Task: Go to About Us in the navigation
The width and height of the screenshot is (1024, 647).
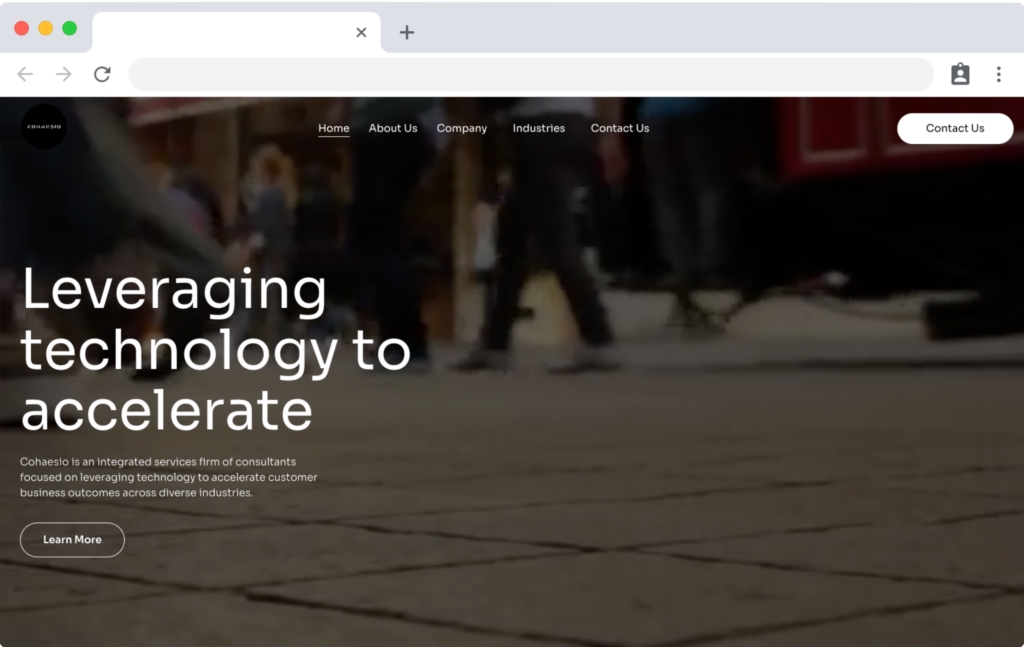Action: 393,128
